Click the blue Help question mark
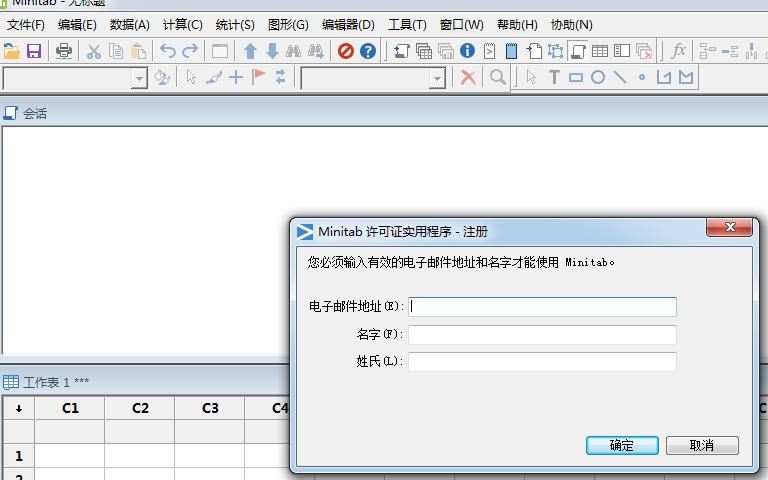768x480 pixels. coord(368,51)
